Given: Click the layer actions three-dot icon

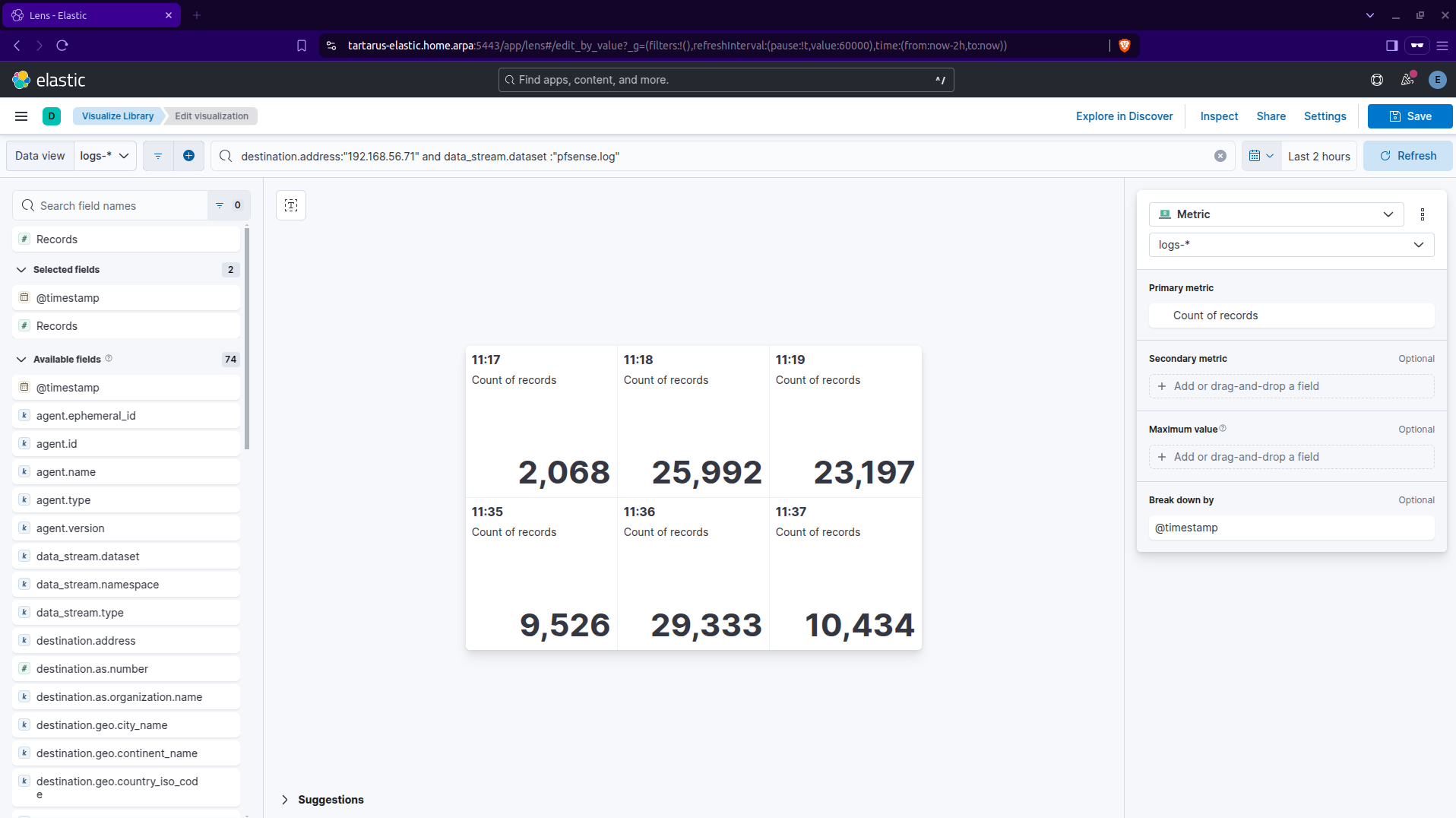Looking at the screenshot, I should (x=1422, y=214).
